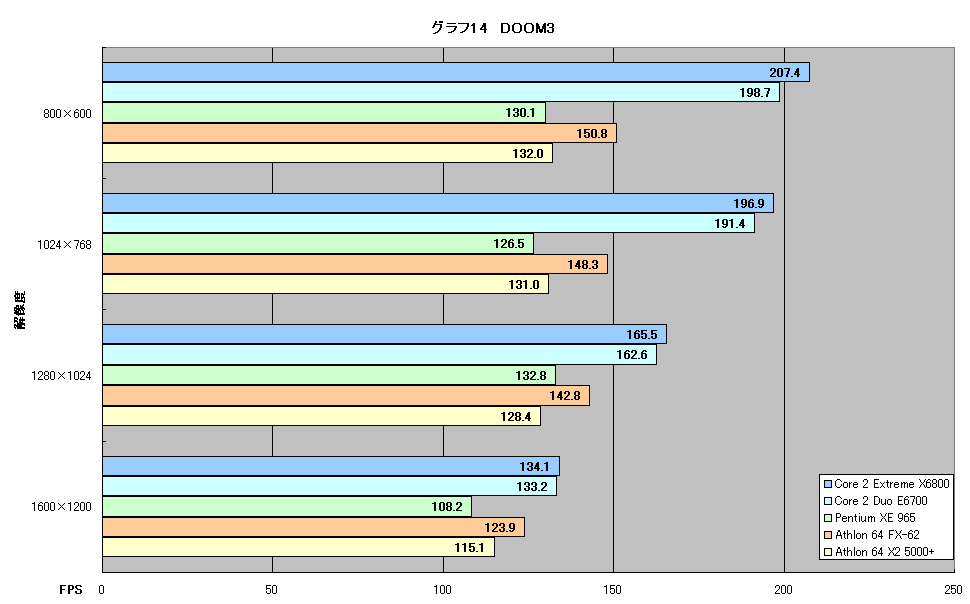Screen dimensions: 970x604
Task: Select the 198.7 cyan bar
Action: click(441, 93)
